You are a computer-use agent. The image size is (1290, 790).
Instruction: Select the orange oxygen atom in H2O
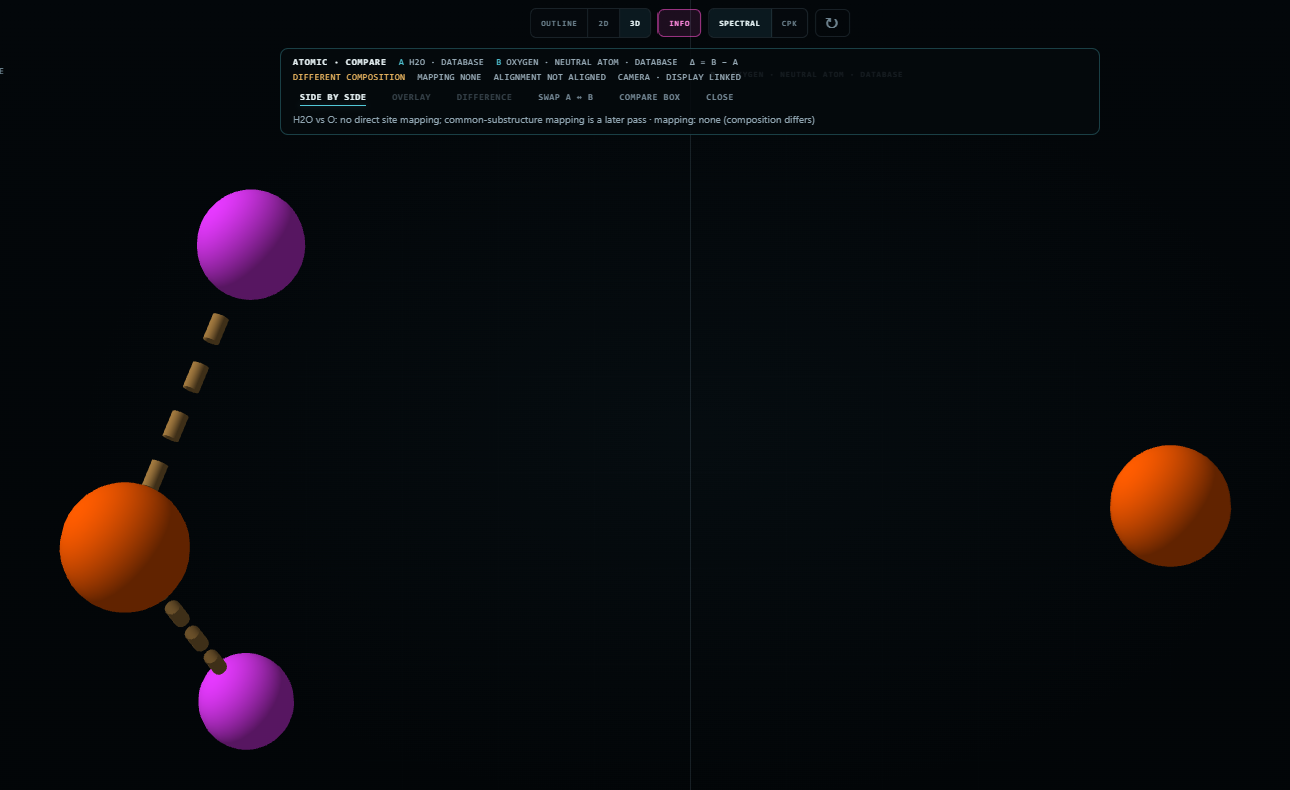[x=125, y=547]
